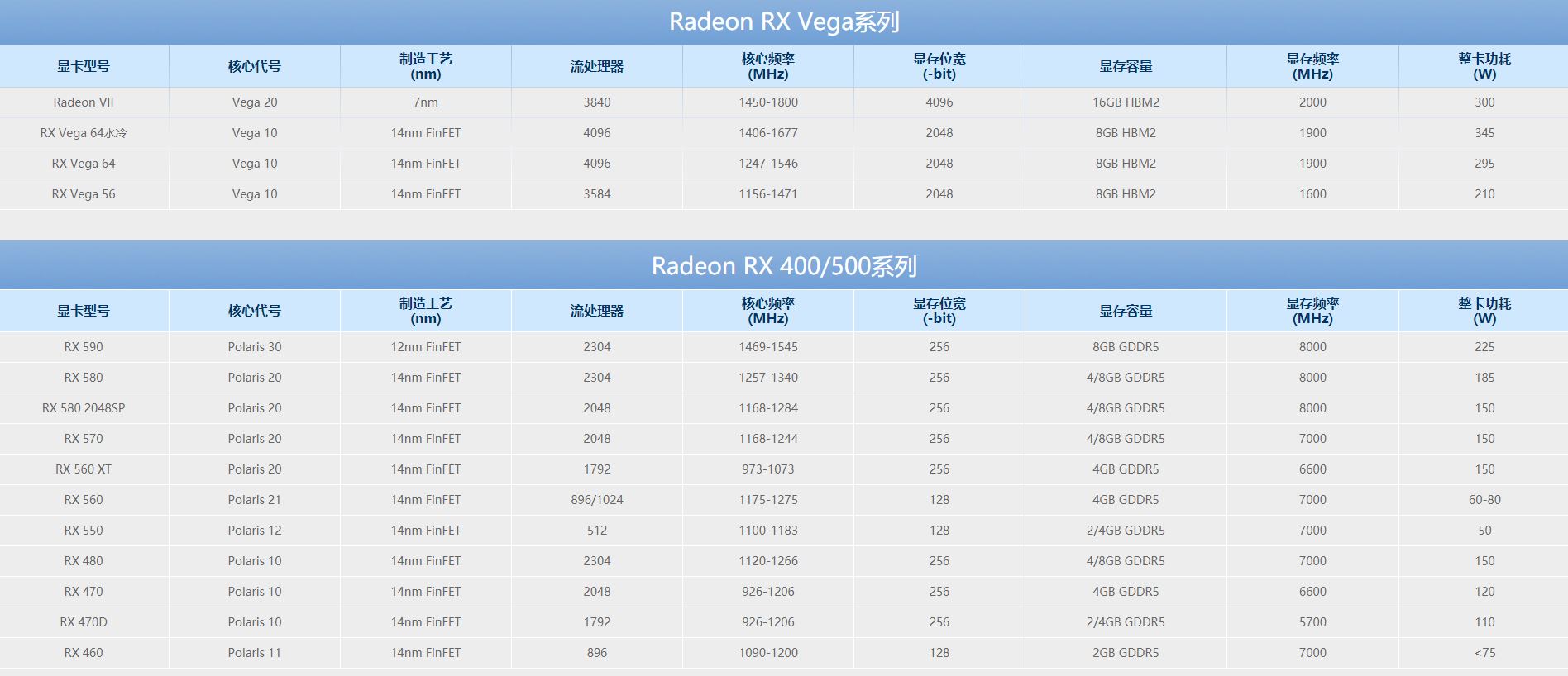The width and height of the screenshot is (1568, 676).
Task: Select the 1450-1800 core frequency cell
Action: [x=768, y=102]
